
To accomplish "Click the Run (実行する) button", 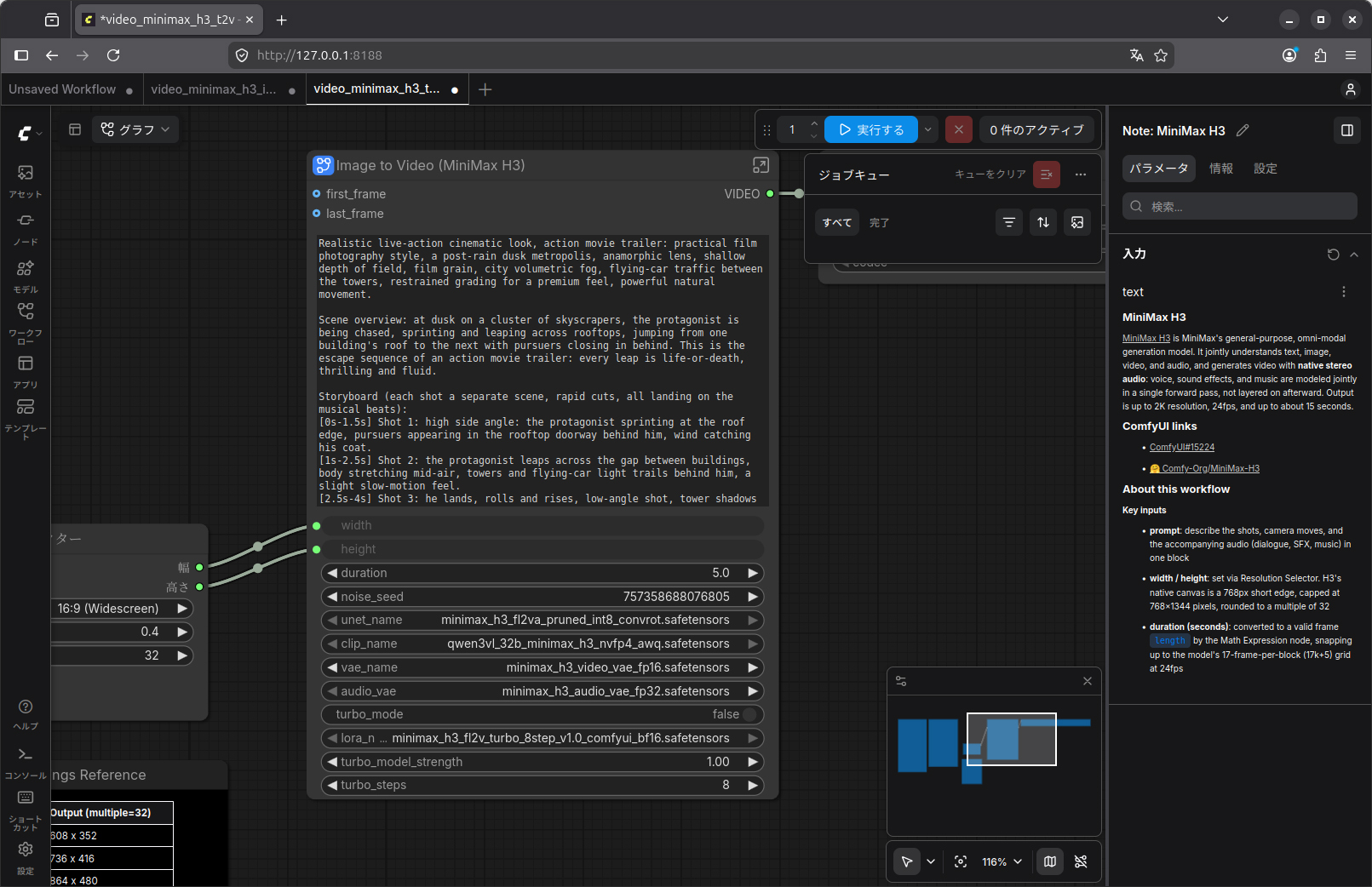I will pyautogui.click(x=871, y=129).
